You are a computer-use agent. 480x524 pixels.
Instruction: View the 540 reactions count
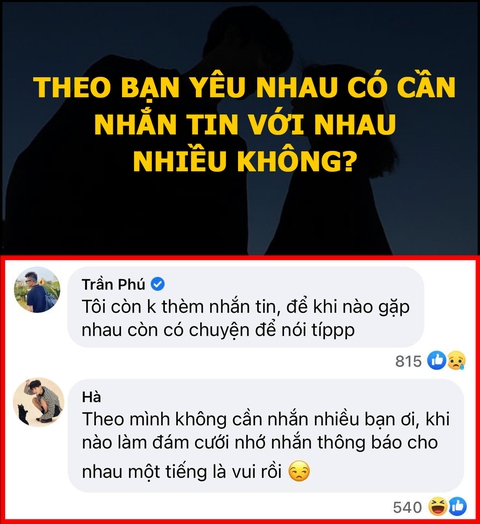pos(407,507)
